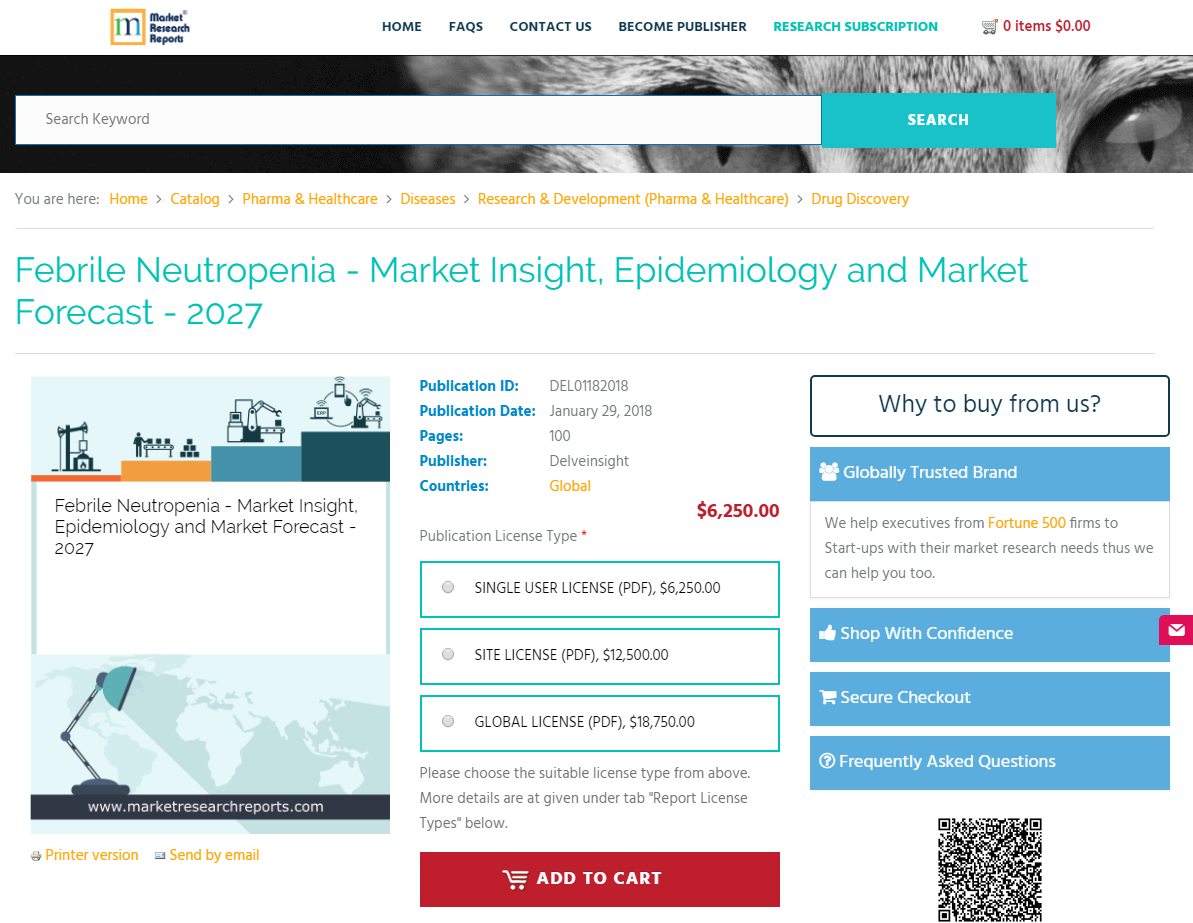This screenshot has height=923, width=1193.
Task: Follow the Research & Development breadcrumb link
Action: pos(633,199)
